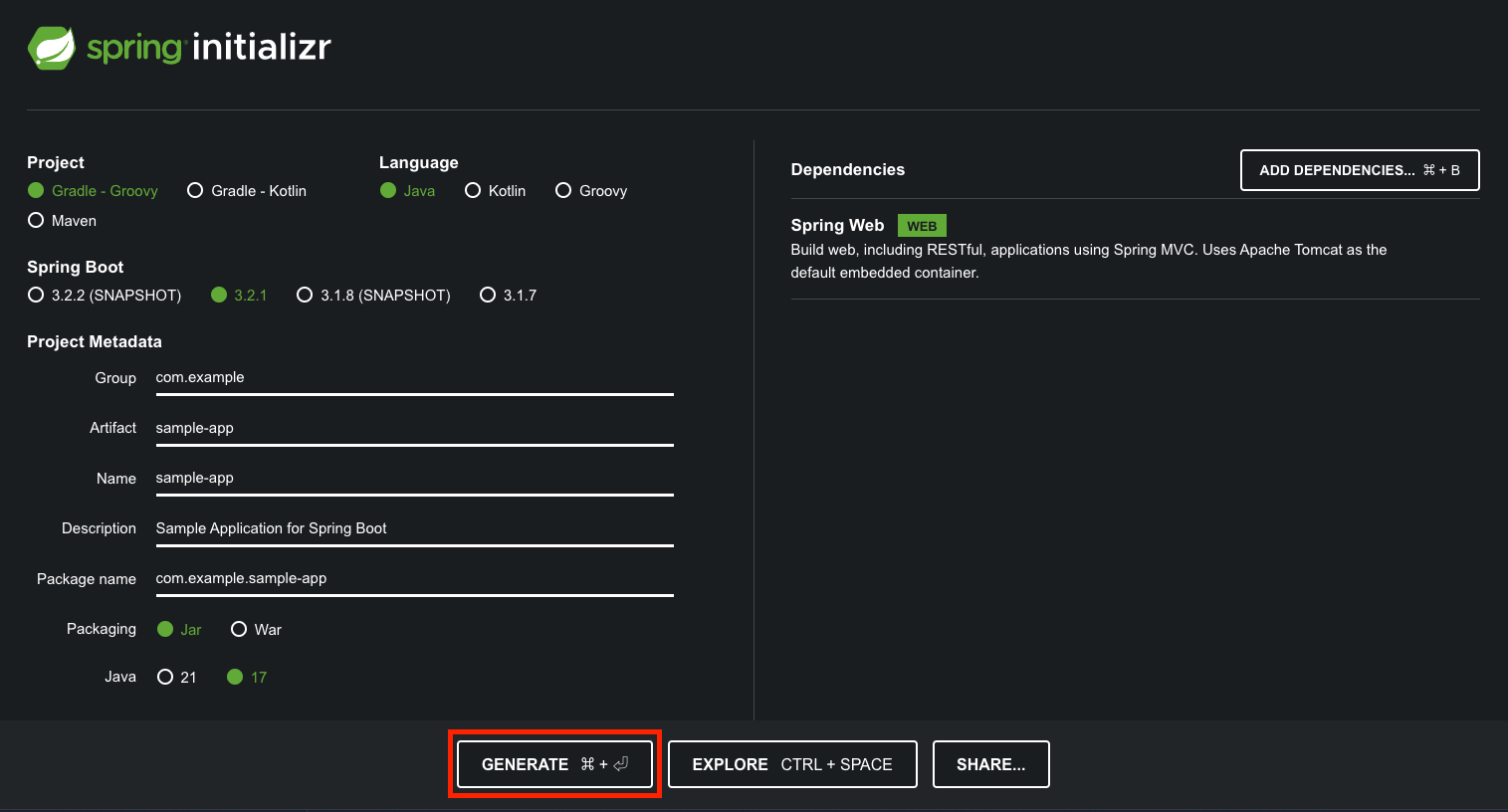Open the ADD DEPENDENCIES dialog
Viewport: 1508px width, 812px height.
(x=1358, y=170)
